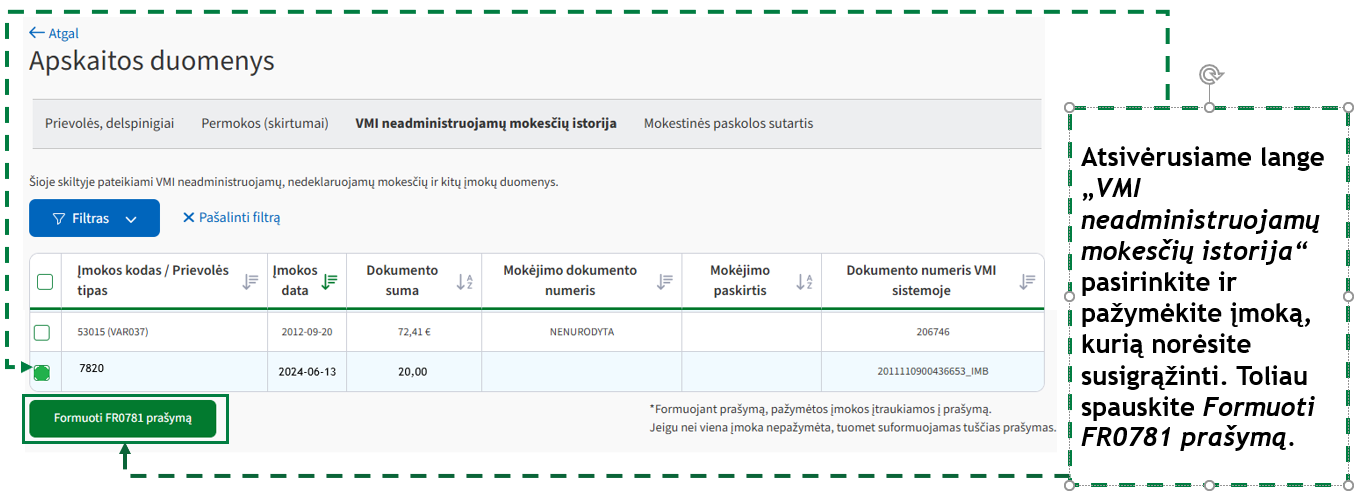Sort Mokėjimo paskirtis column A-Z icon

point(804,282)
